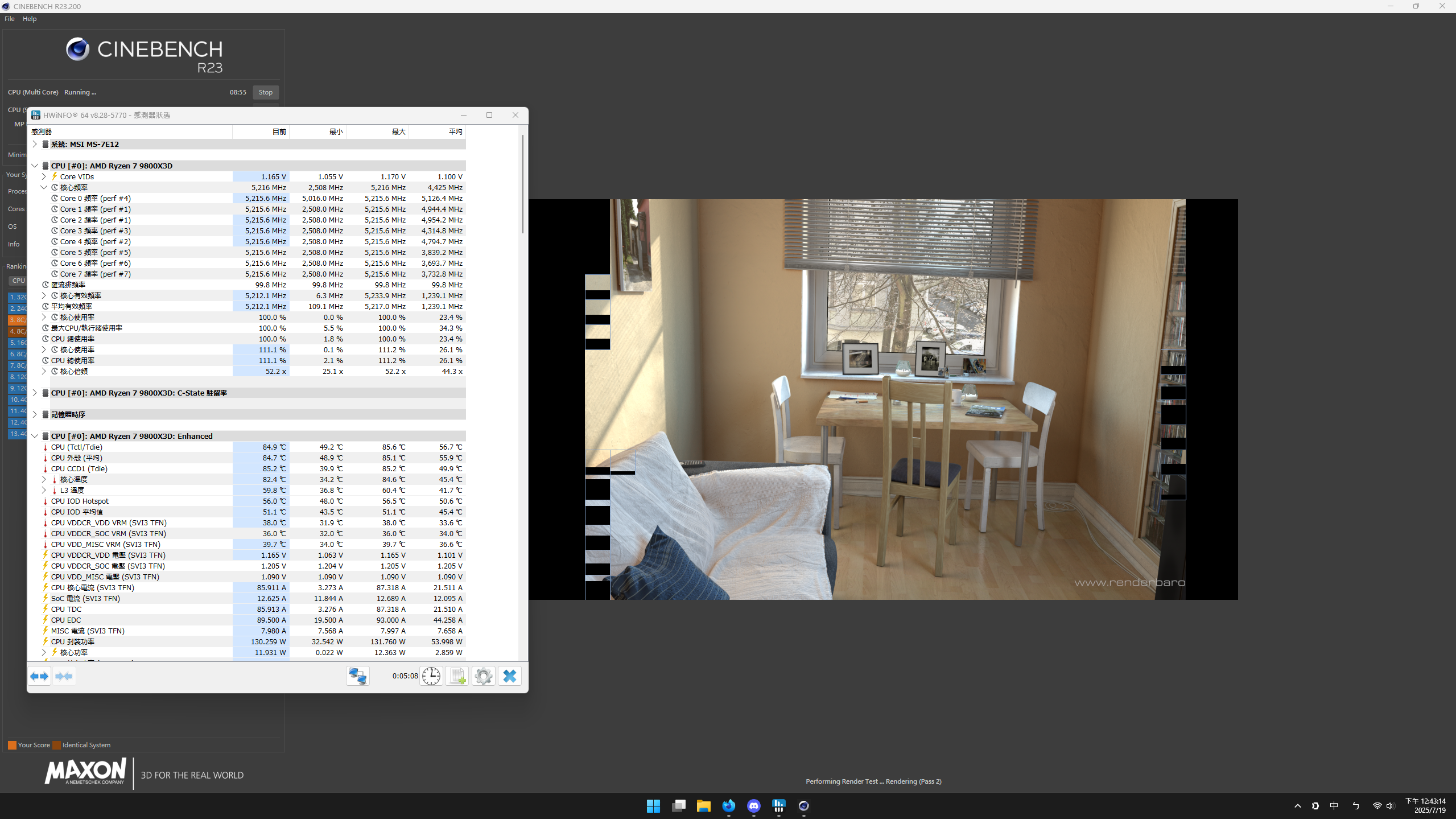
Task: Click the 平均 column header
Action: point(438,131)
